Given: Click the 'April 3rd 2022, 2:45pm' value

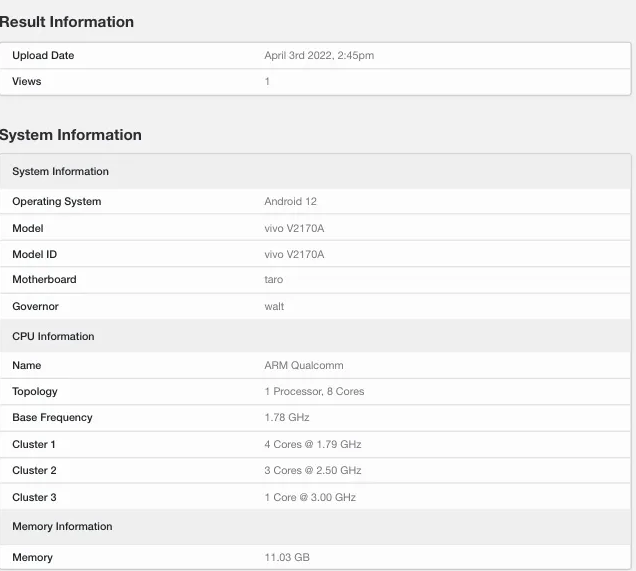Looking at the screenshot, I should (x=319, y=55).
